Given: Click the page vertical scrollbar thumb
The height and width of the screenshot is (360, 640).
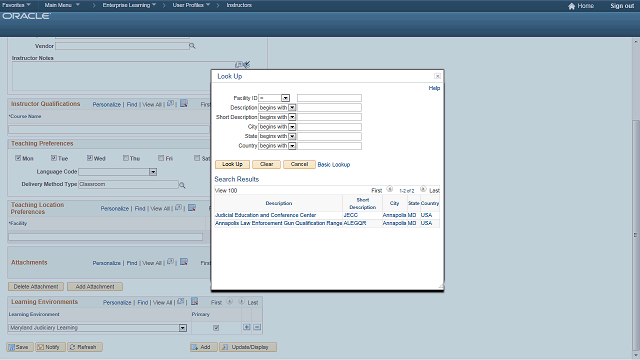Looking at the screenshot, I should 636,235.
